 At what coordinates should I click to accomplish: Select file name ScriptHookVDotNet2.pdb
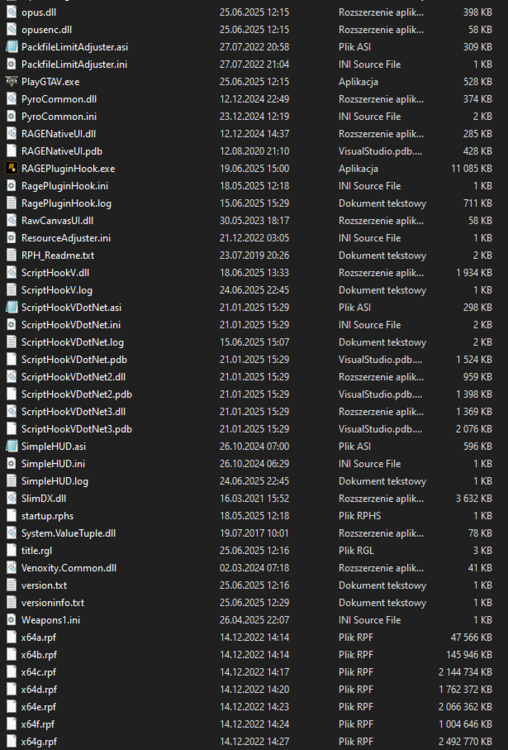(77, 394)
